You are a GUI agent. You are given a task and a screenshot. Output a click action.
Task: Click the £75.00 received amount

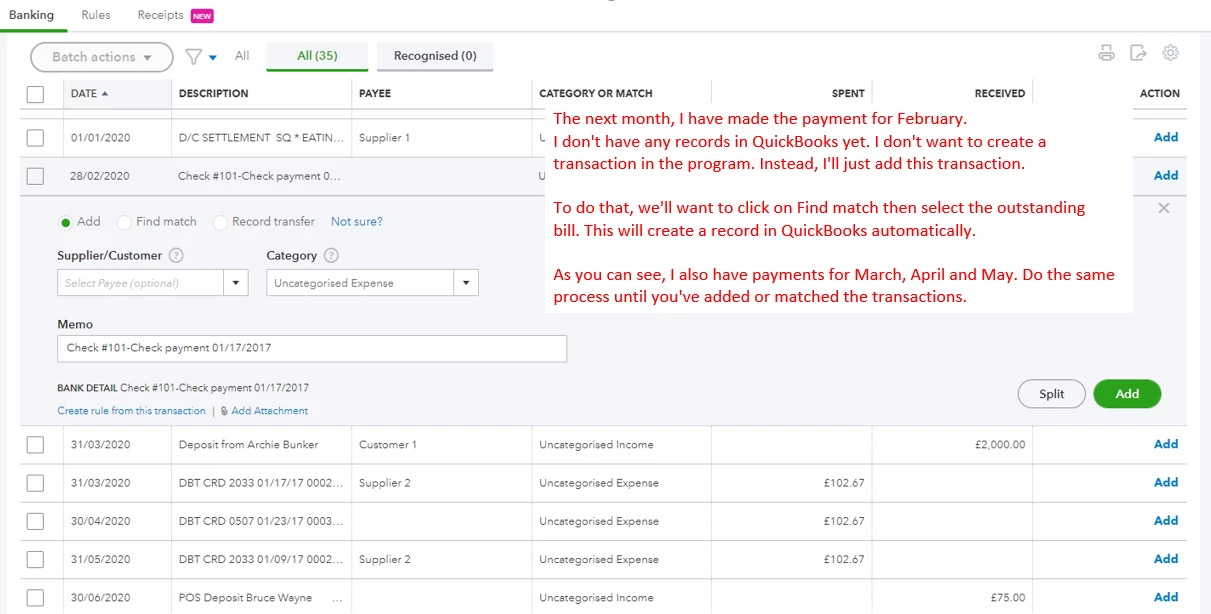[x=1008, y=598]
